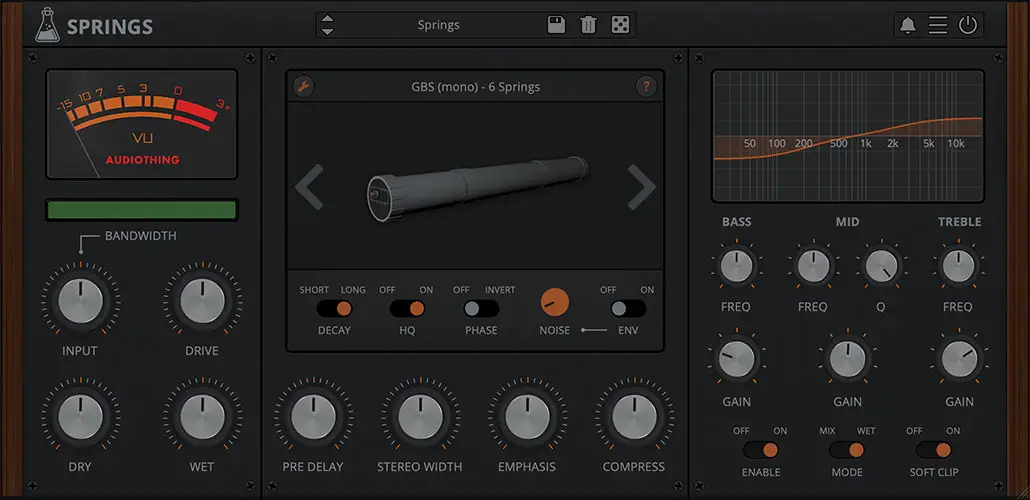This screenshot has width=1030, height=500.
Task: Click the EQ frequency response graph
Action: point(848,136)
